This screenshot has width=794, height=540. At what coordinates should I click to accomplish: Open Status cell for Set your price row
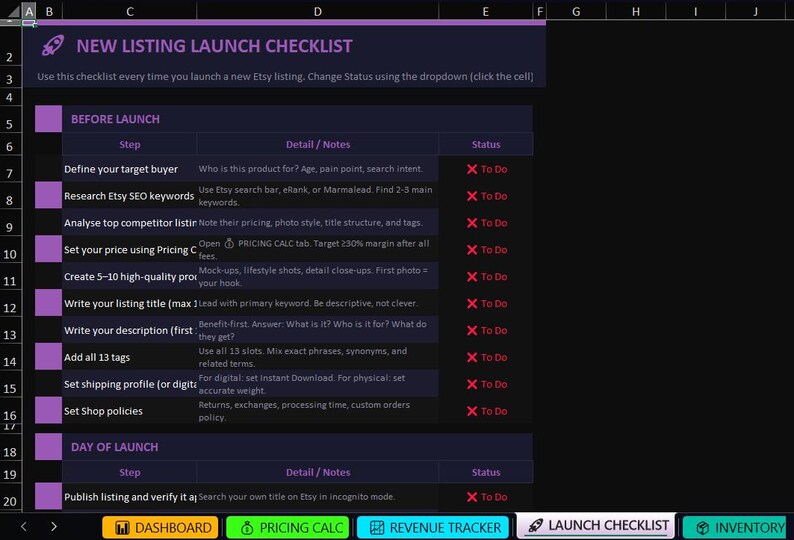point(486,250)
